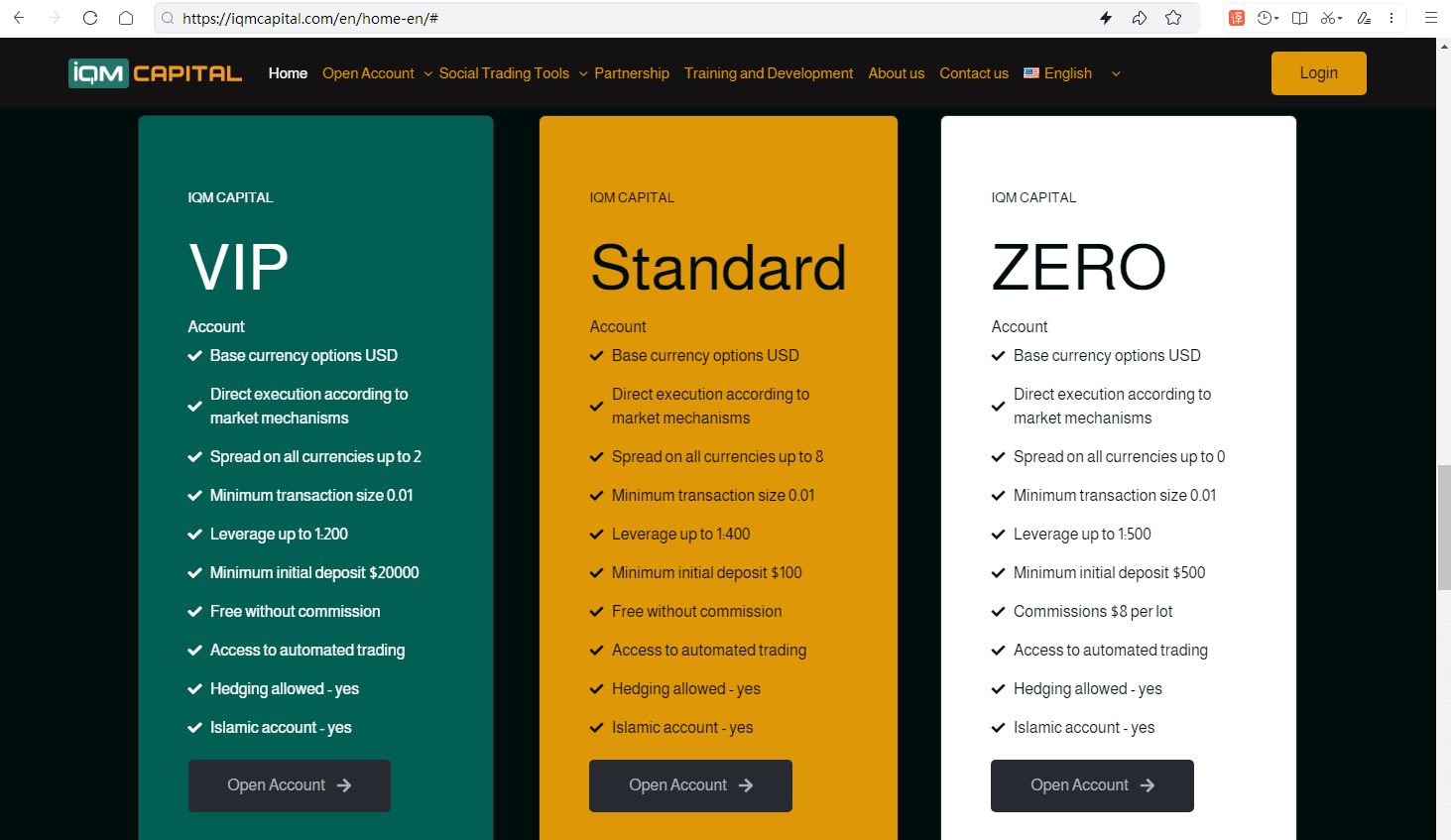Open the Contact us page
This screenshot has width=1451, height=840.
coord(974,73)
